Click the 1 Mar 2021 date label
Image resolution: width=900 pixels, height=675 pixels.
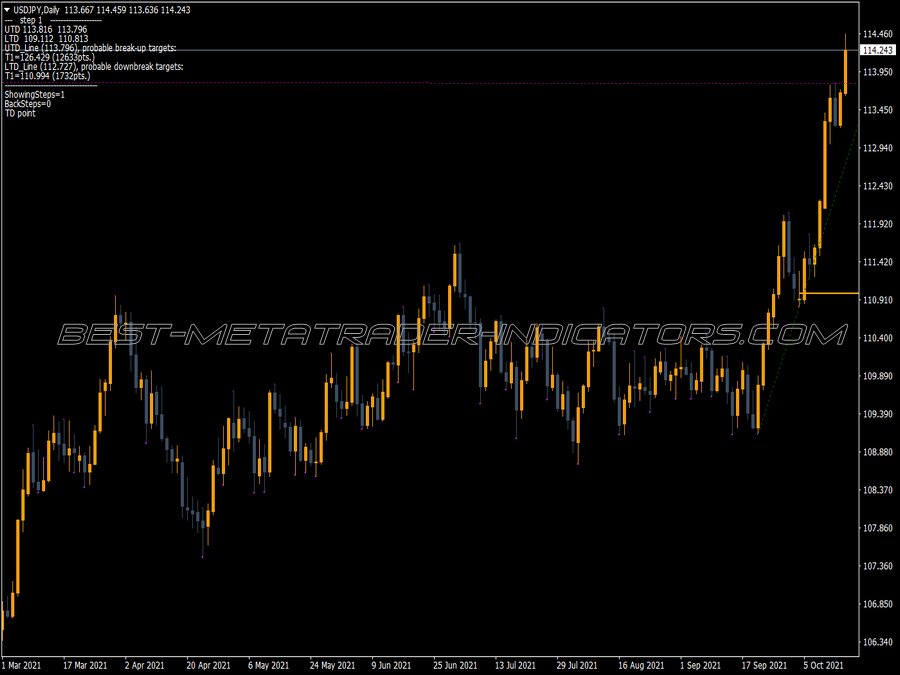(x=22, y=665)
